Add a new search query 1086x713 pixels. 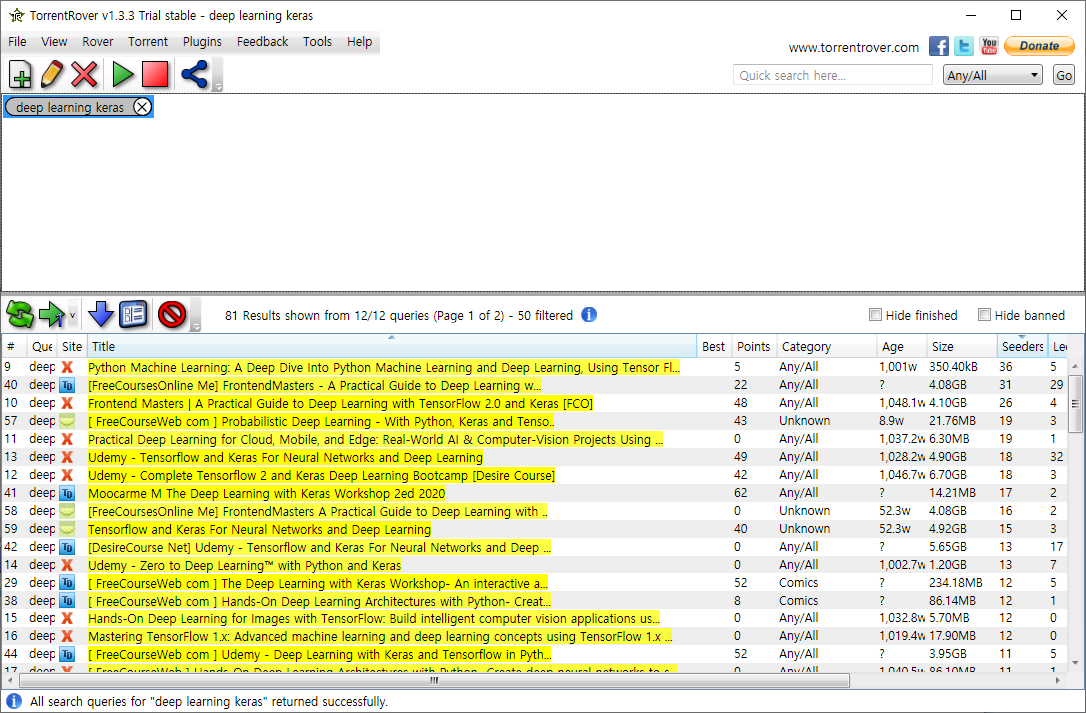click(x=21, y=74)
